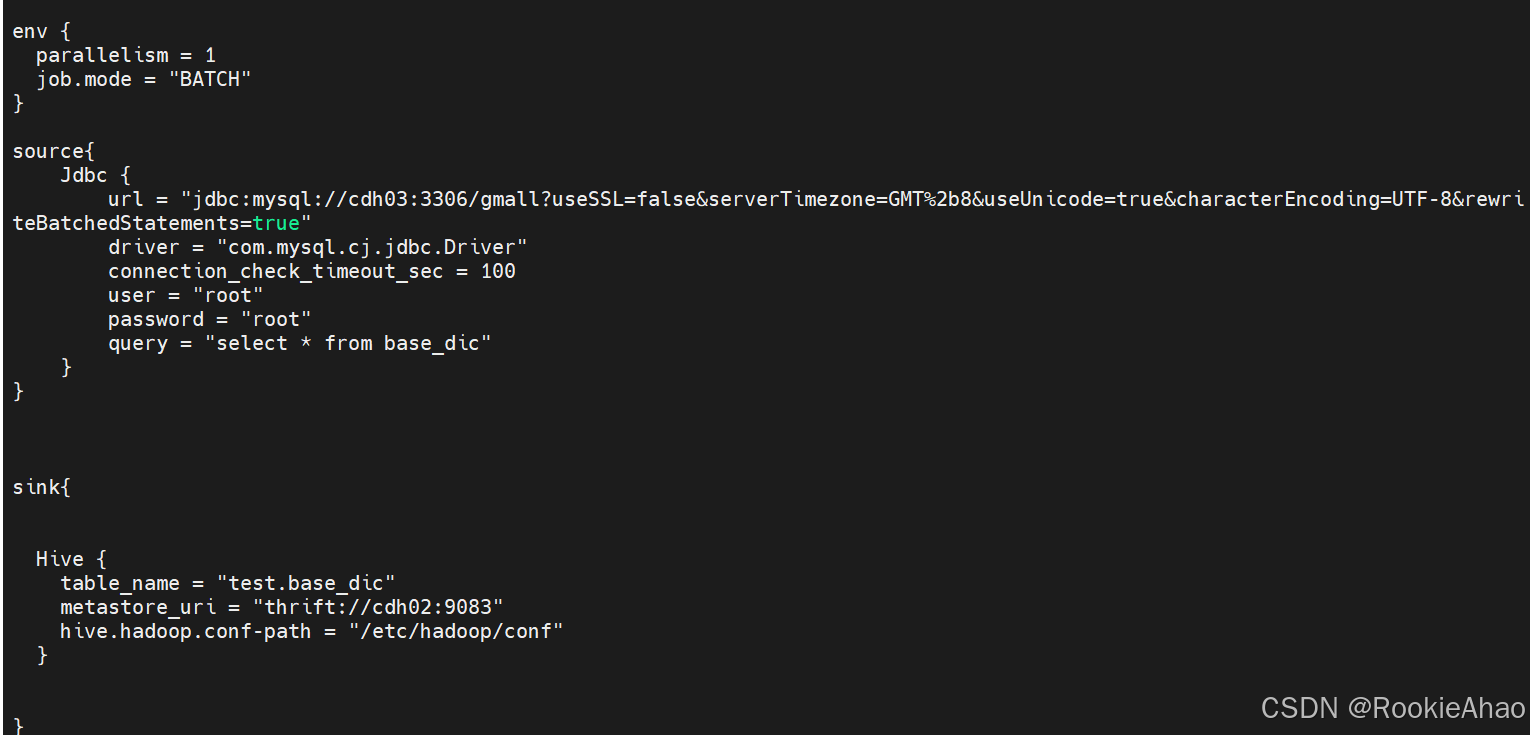Click hive.hadoop.conf-path value /etc/hadoop/conf
Screen dimensions: 1530x735
[456, 631]
